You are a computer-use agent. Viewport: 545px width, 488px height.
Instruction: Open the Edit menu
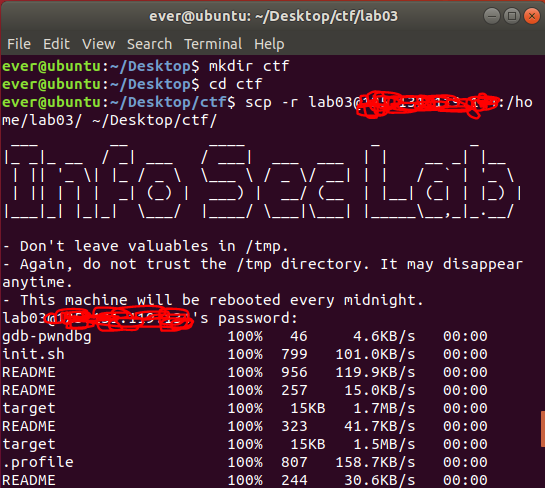pos(56,44)
